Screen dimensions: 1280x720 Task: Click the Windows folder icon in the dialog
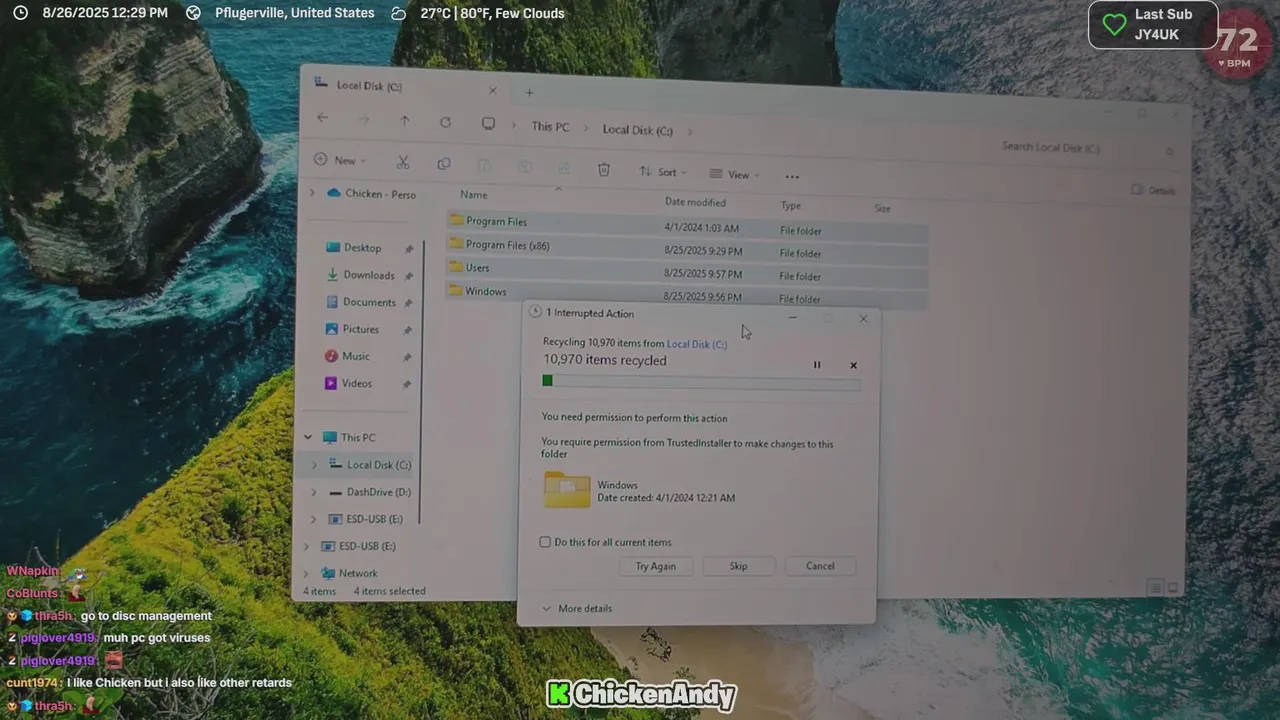[567, 490]
